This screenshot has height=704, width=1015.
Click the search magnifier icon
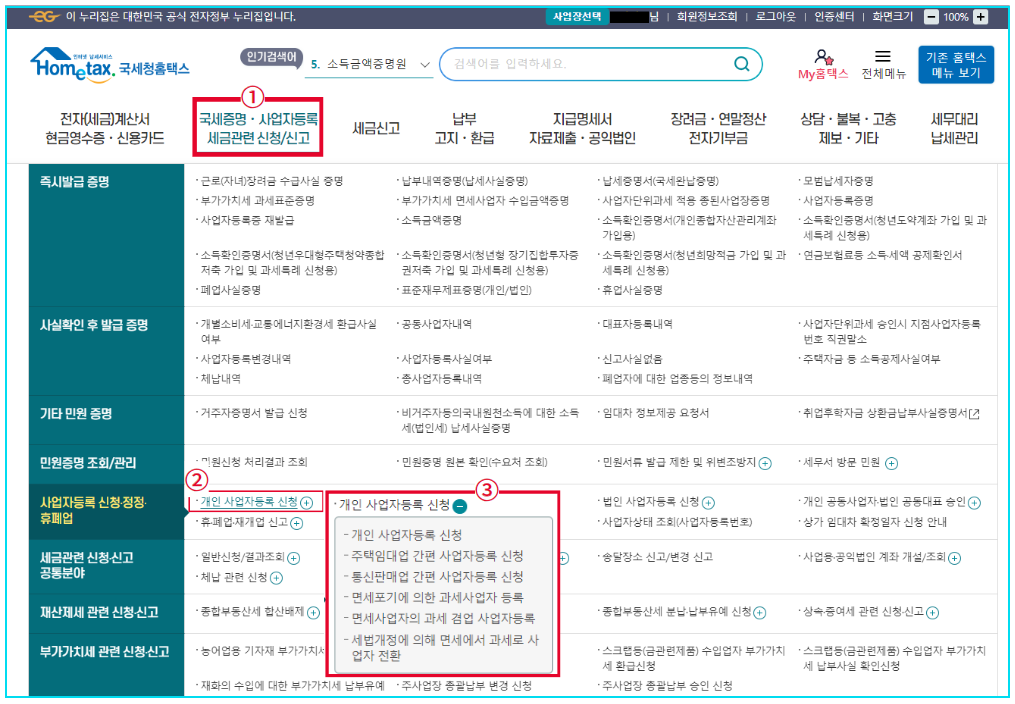741,62
